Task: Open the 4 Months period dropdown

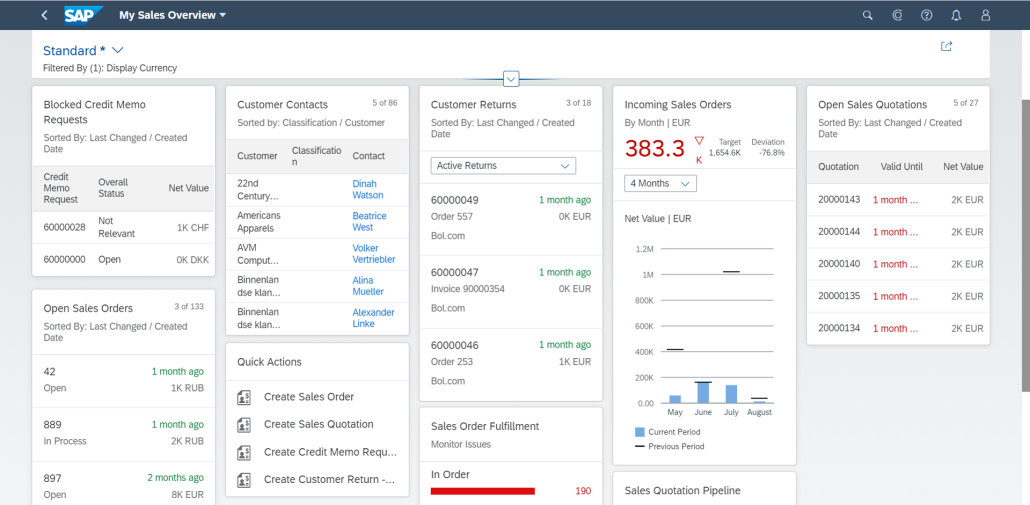Action: (x=660, y=183)
